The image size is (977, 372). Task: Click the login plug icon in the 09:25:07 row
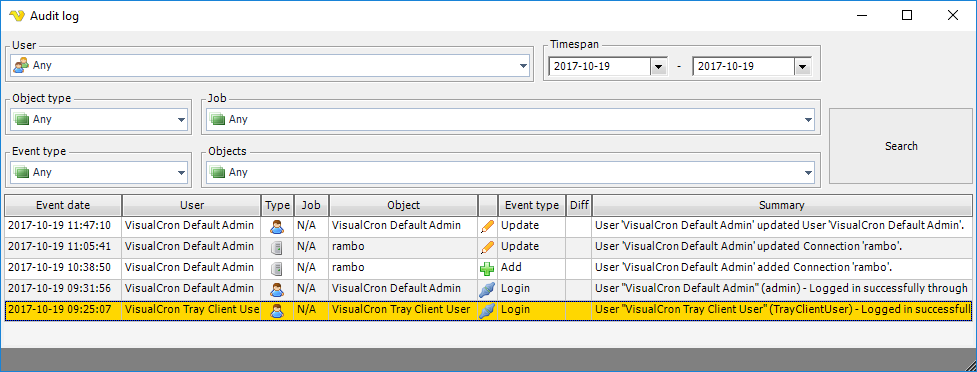(487, 310)
